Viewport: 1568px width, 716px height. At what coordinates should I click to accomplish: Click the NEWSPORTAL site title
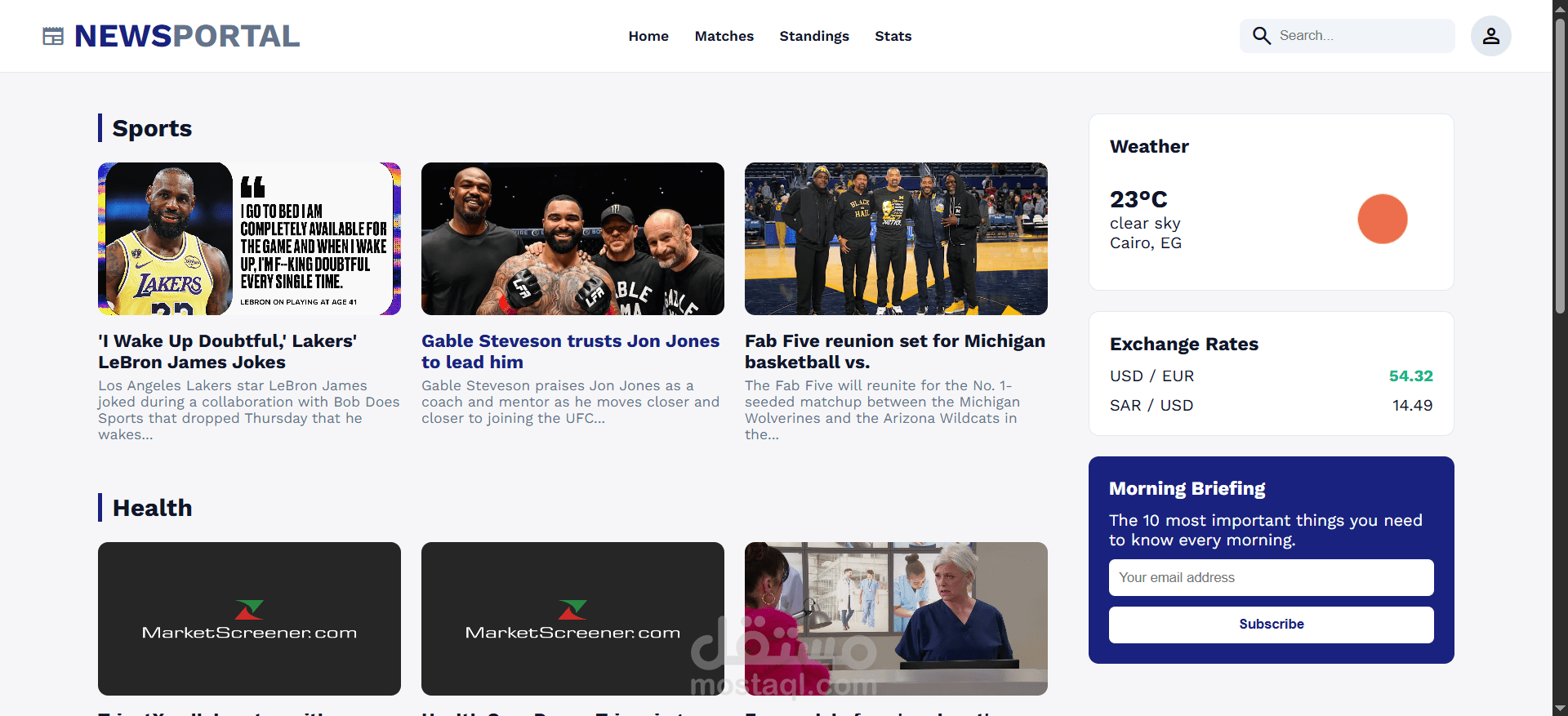187,36
